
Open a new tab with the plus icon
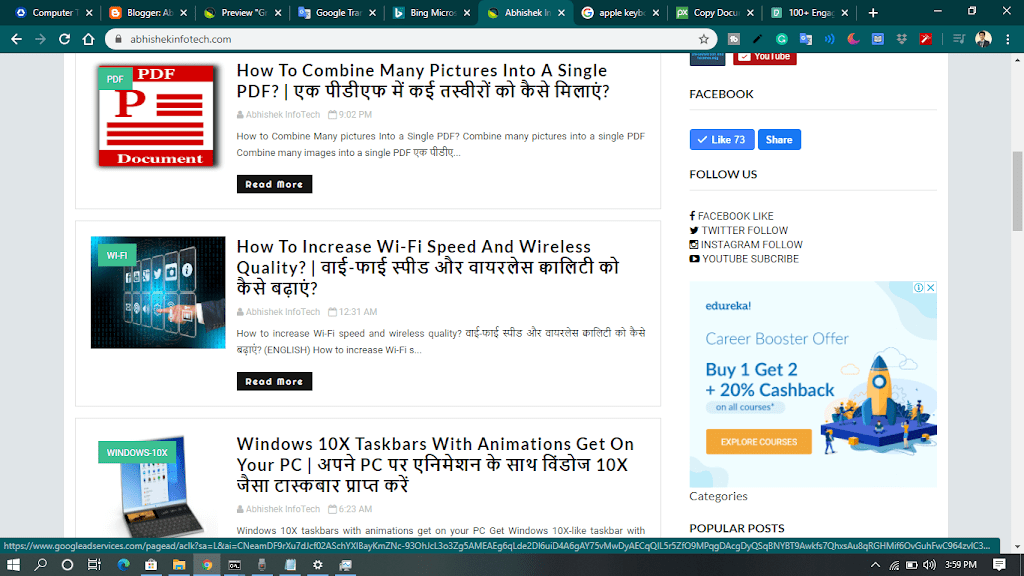tap(873, 13)
